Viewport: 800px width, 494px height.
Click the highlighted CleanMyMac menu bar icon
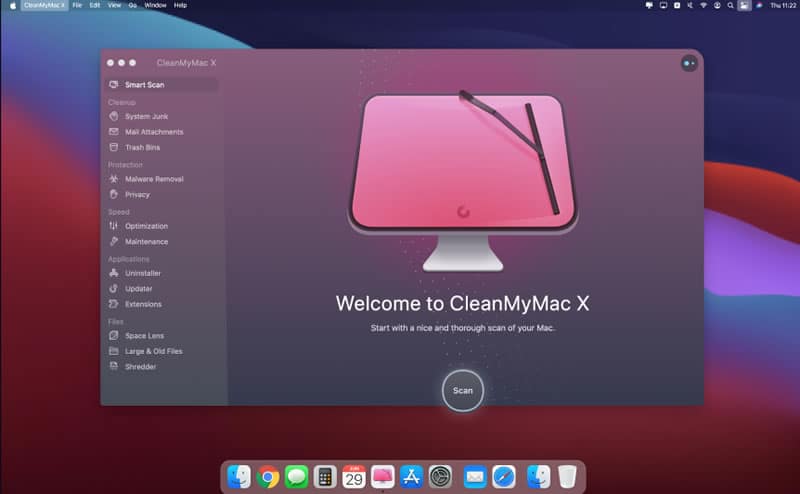(744, 5)
